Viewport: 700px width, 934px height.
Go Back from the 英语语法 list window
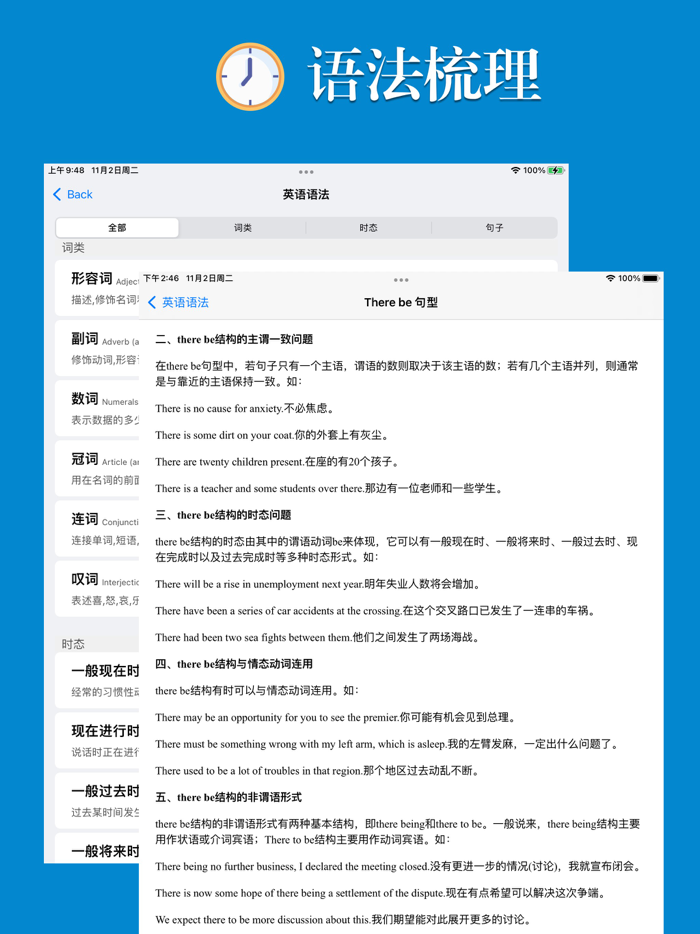73,194
